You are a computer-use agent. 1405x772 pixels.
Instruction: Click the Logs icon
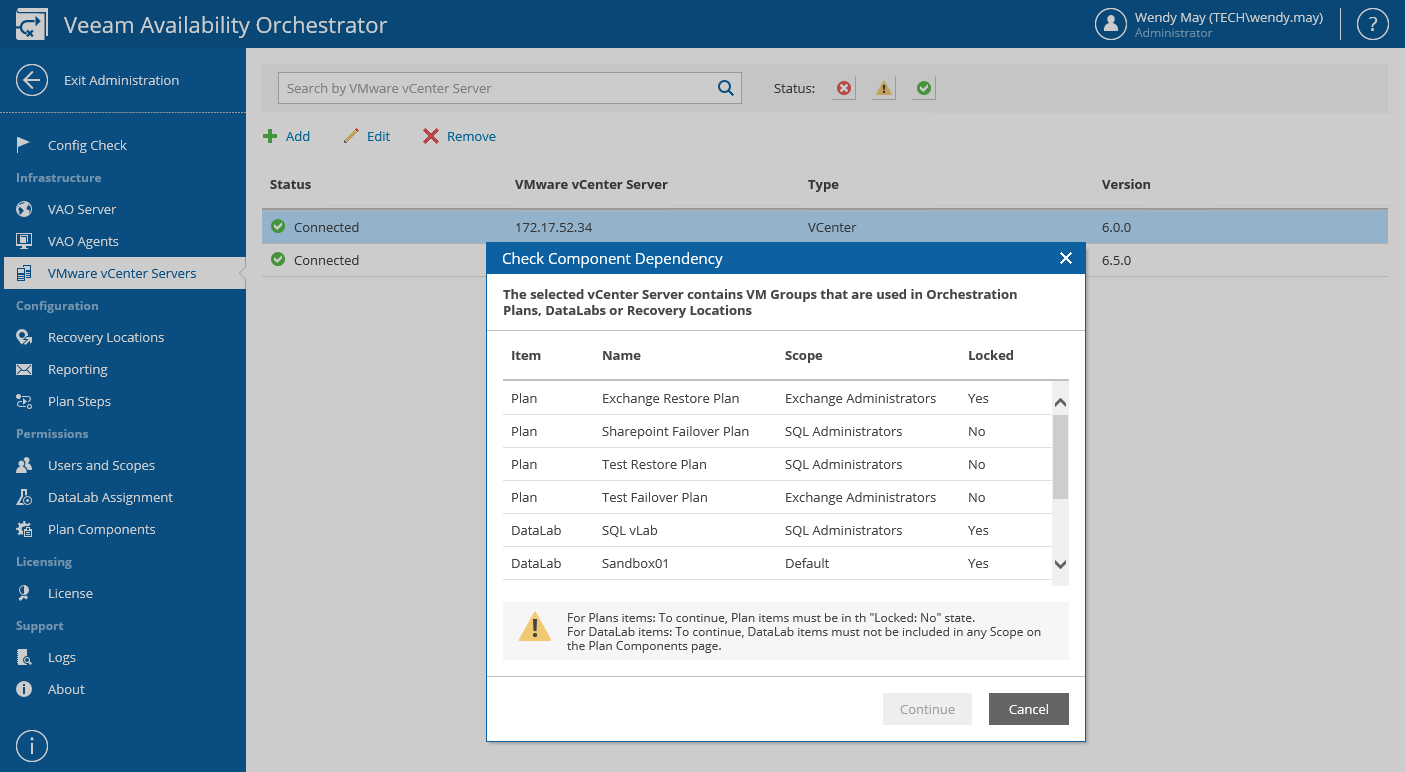(24, 657)
